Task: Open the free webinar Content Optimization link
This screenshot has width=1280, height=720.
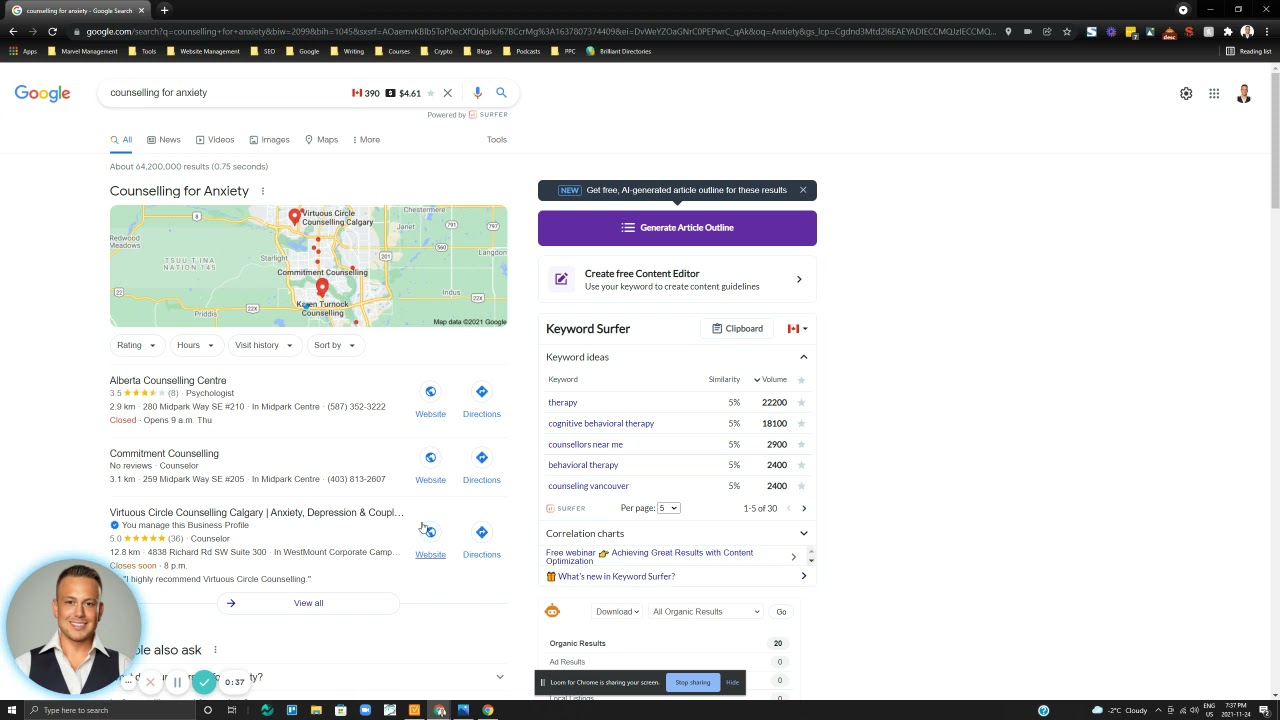Action: [649, 556]
